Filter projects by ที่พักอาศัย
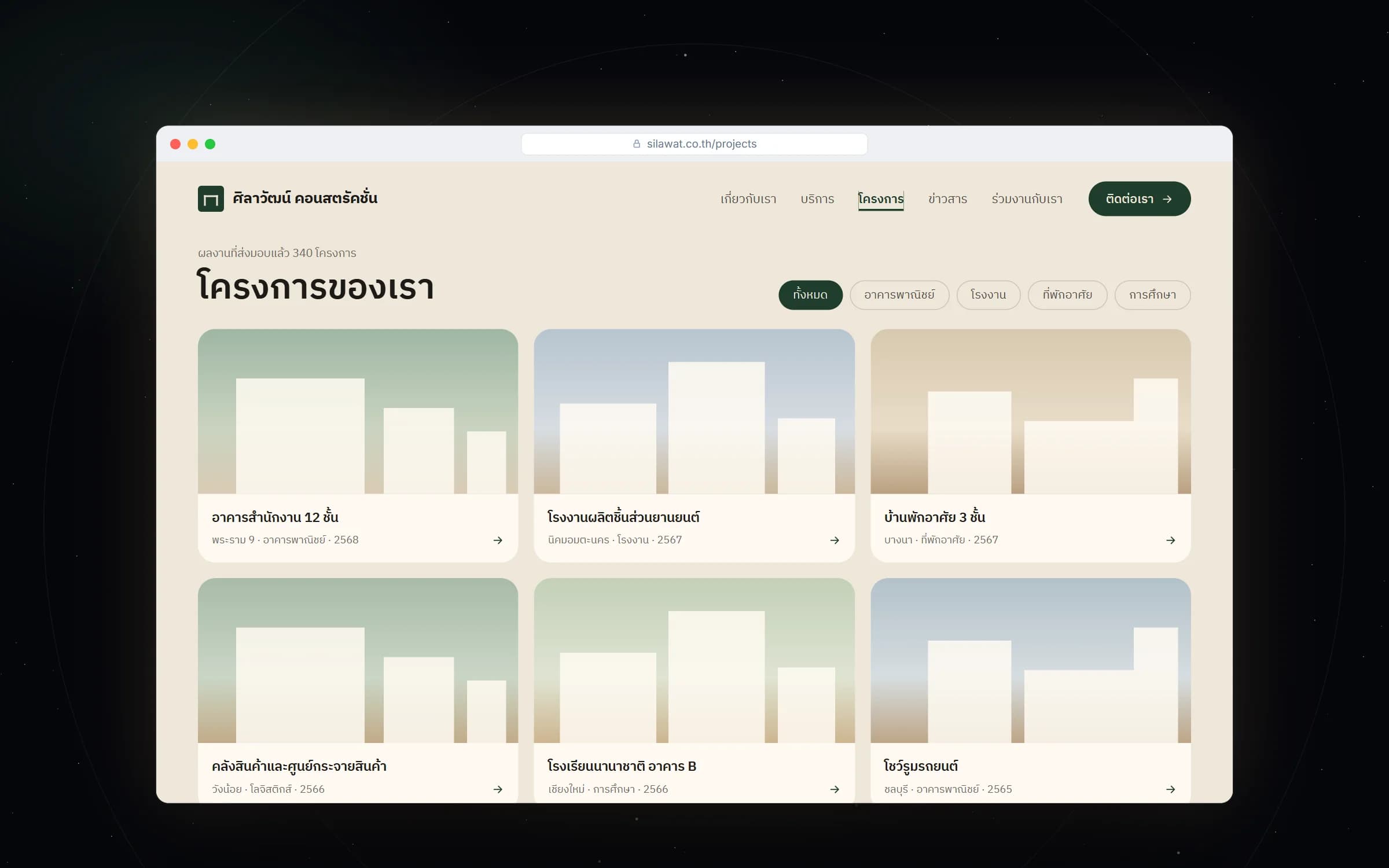 click(x=1068, y=295)
